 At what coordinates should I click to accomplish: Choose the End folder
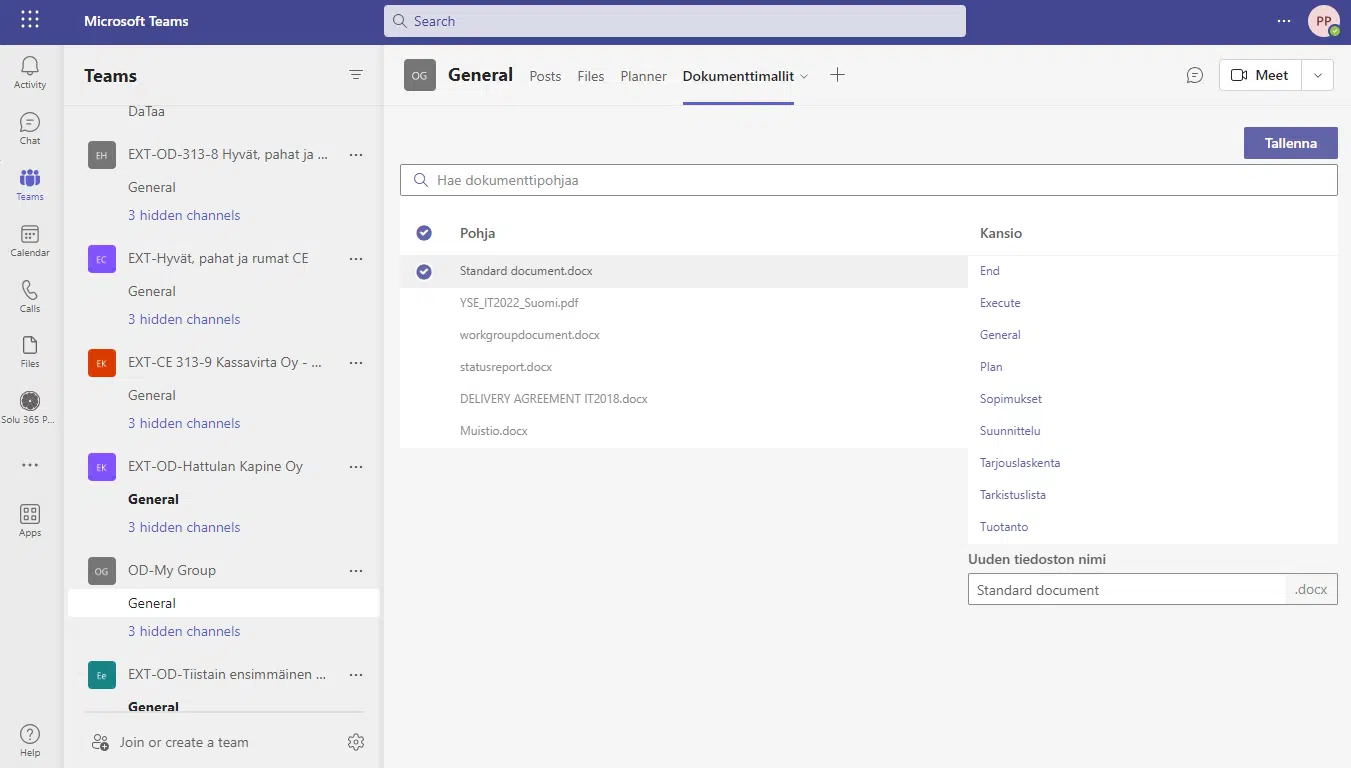(x=990, y=271)
